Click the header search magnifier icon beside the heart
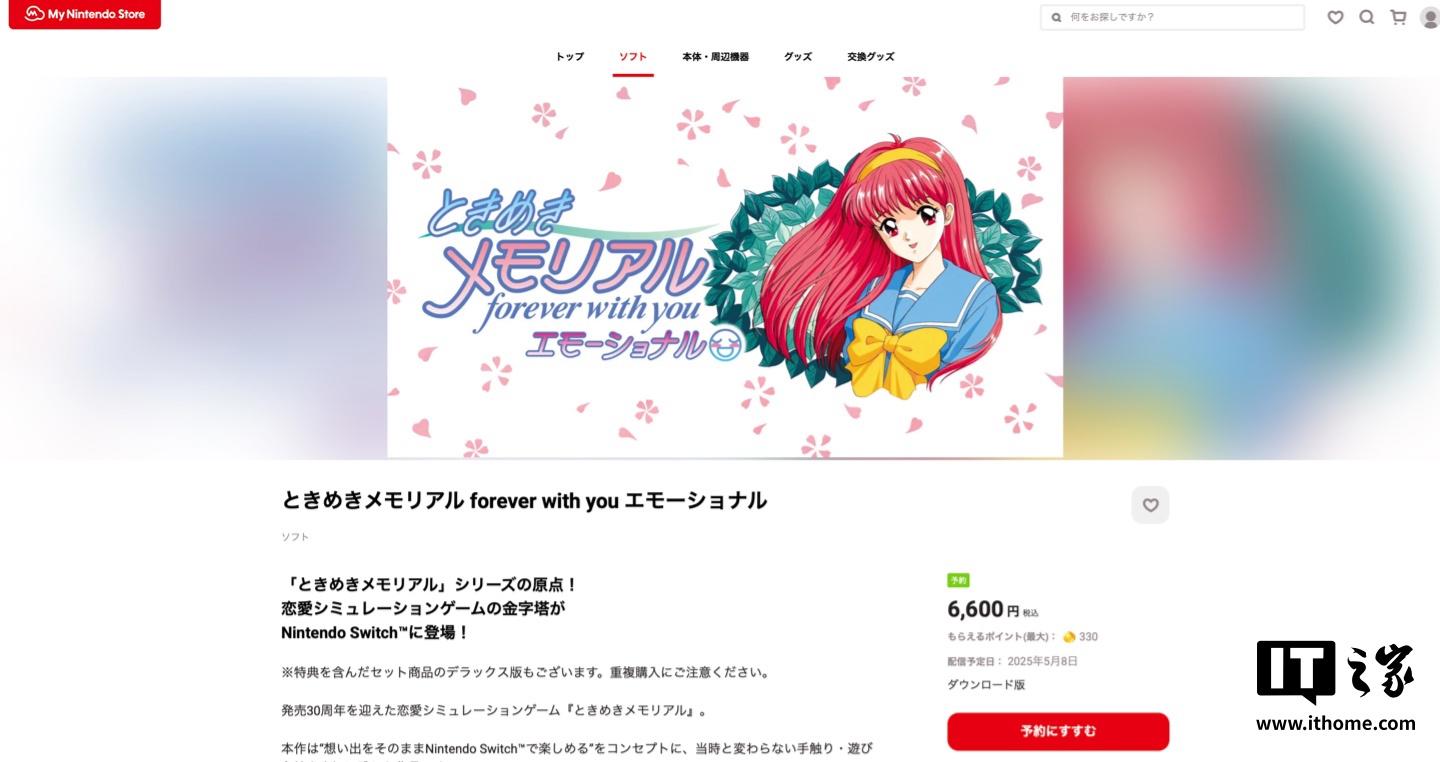The image size is (1440, 762). [x=1367, y=17]
